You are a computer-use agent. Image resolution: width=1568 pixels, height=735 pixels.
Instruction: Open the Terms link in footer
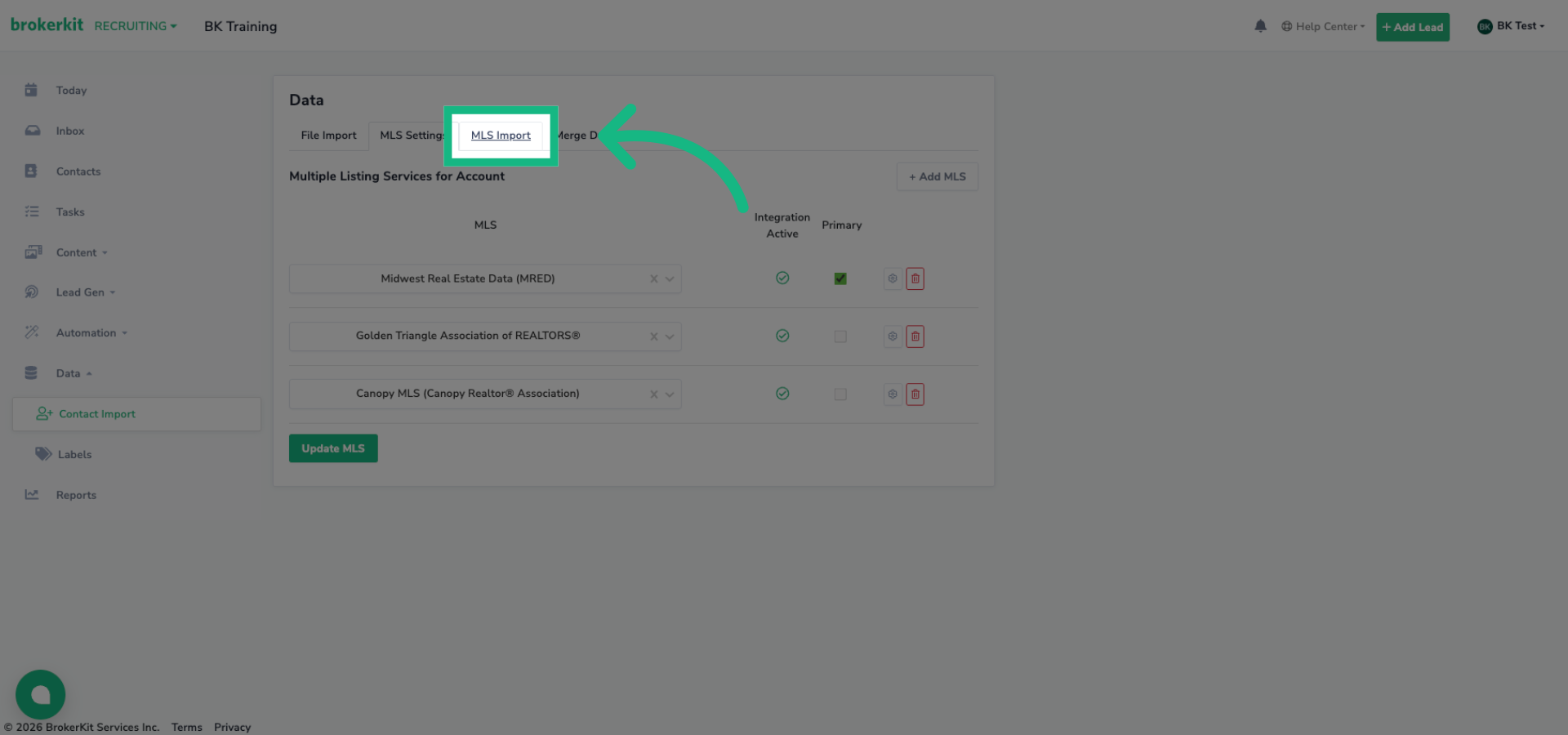click(x=186, y=727)
